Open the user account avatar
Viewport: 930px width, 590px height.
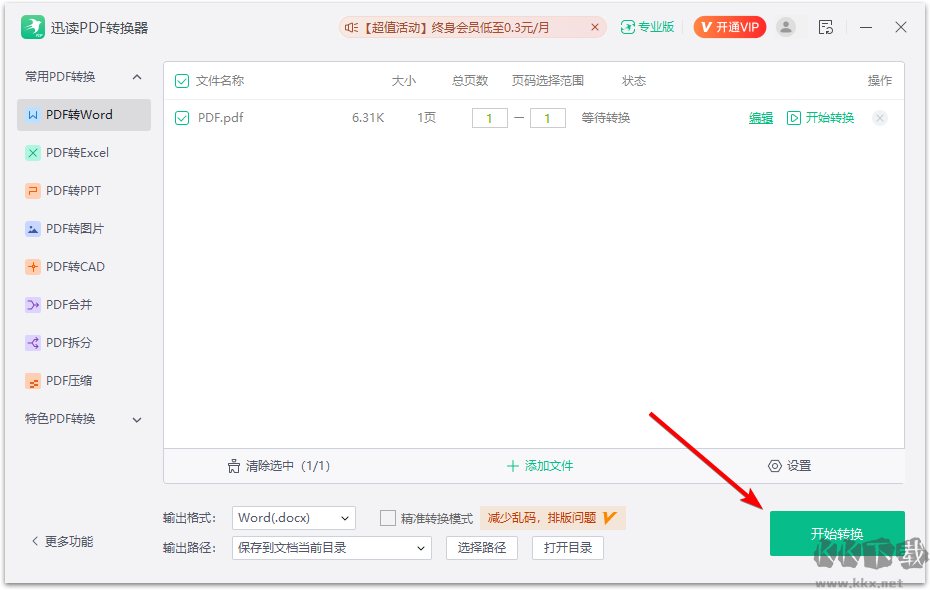(786, 27)
